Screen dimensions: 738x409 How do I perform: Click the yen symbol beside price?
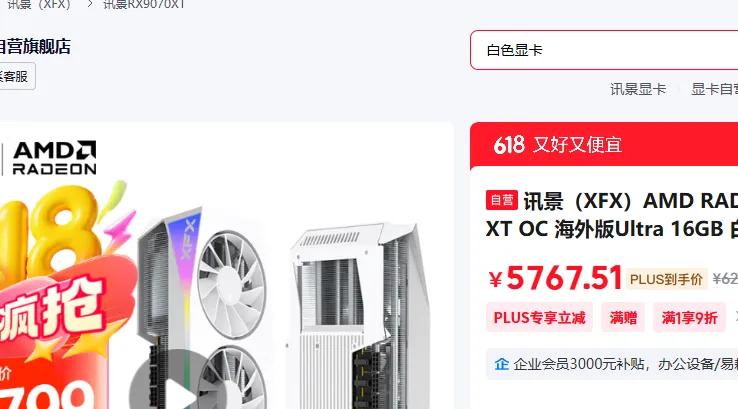pos(495,280)
